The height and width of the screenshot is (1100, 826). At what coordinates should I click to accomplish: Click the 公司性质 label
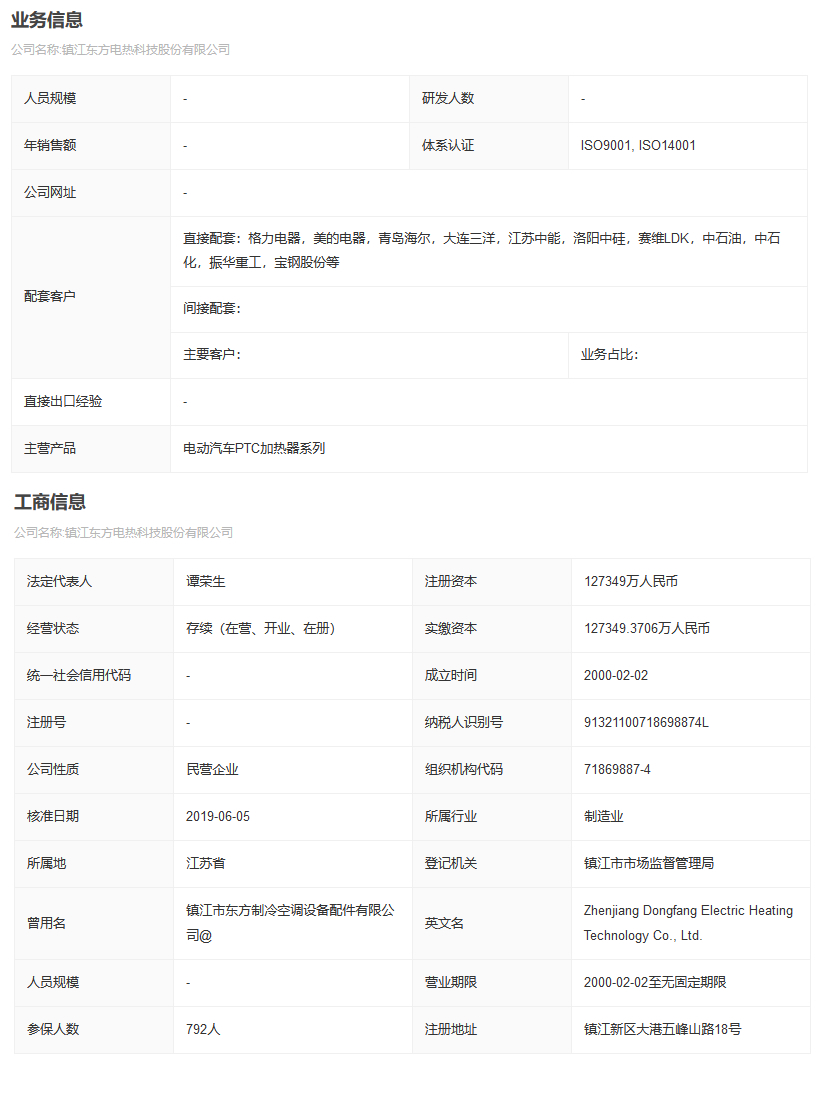pos(53,770)
